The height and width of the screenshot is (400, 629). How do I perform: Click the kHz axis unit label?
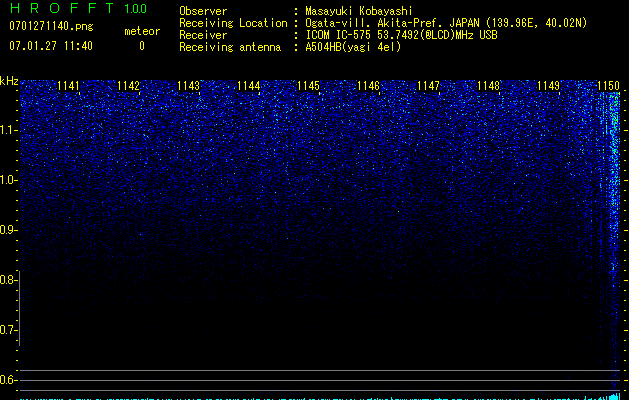point(9,81)
